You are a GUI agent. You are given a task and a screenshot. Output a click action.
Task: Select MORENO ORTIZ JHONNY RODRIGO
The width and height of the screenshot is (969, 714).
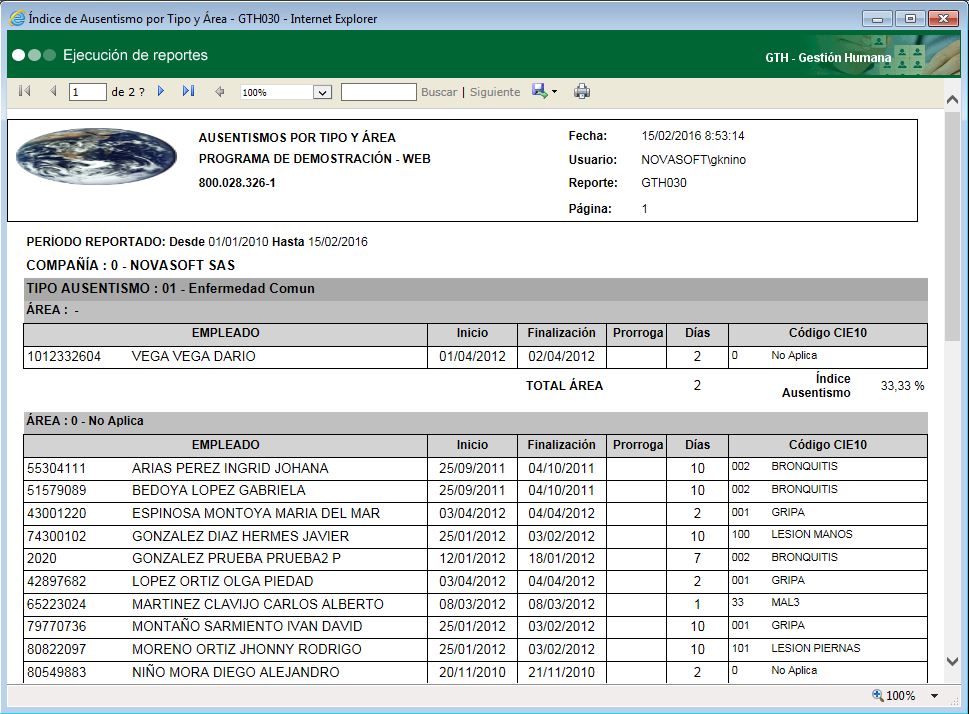[247, 649]
